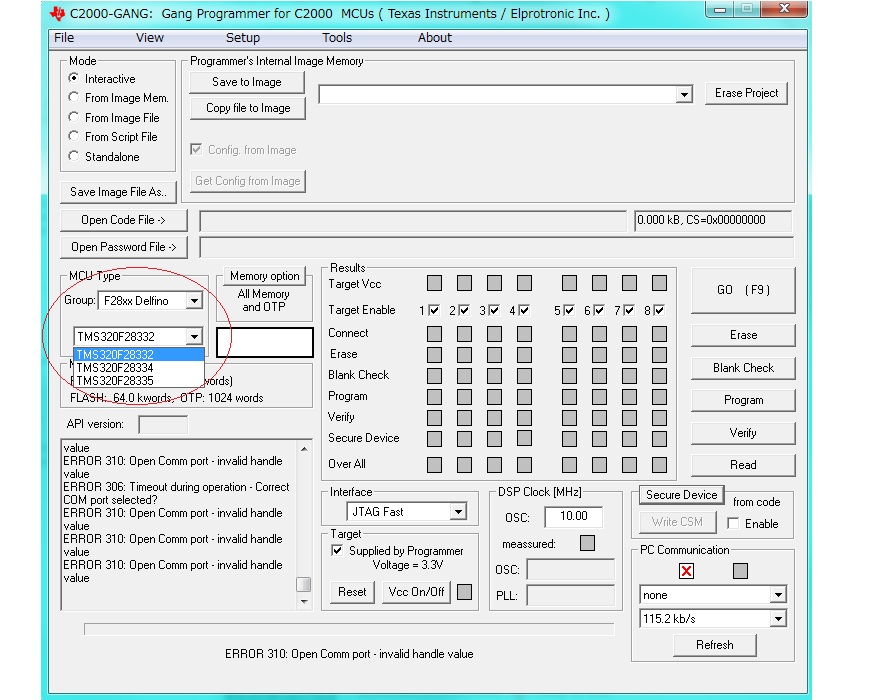Click the log scroll up arrow
869x700 pixels.
[304, 448]
